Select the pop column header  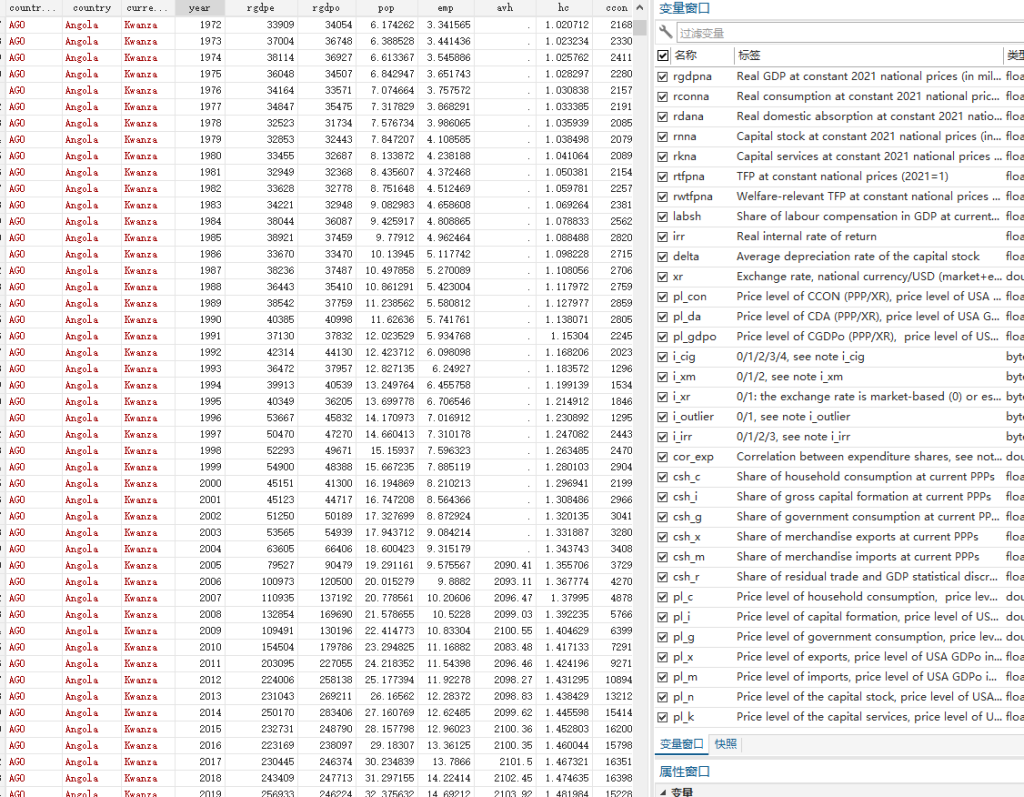pyautogui.click(x=386, y=8)
